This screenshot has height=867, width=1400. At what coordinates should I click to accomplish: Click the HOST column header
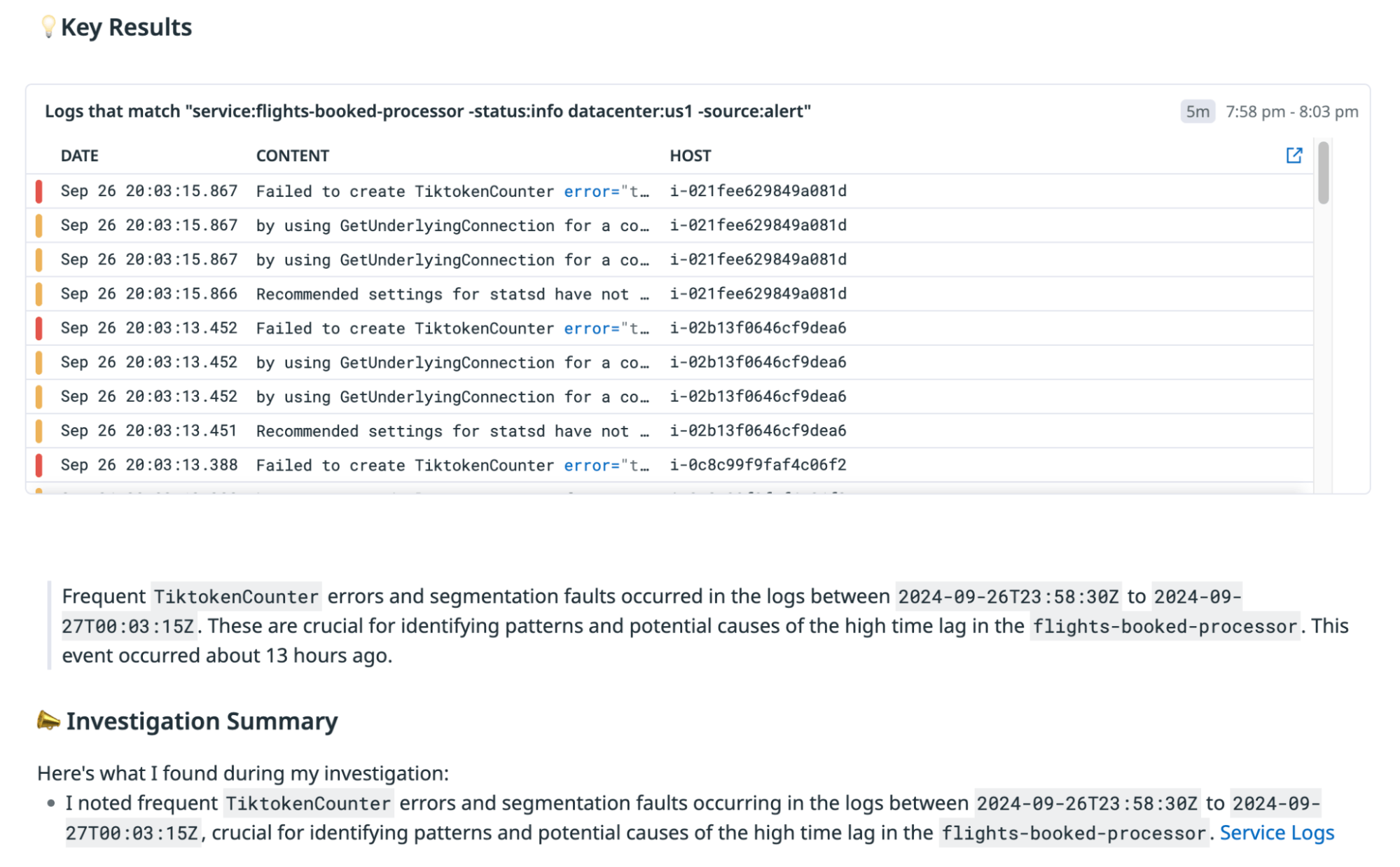click(x=690, y=155)
